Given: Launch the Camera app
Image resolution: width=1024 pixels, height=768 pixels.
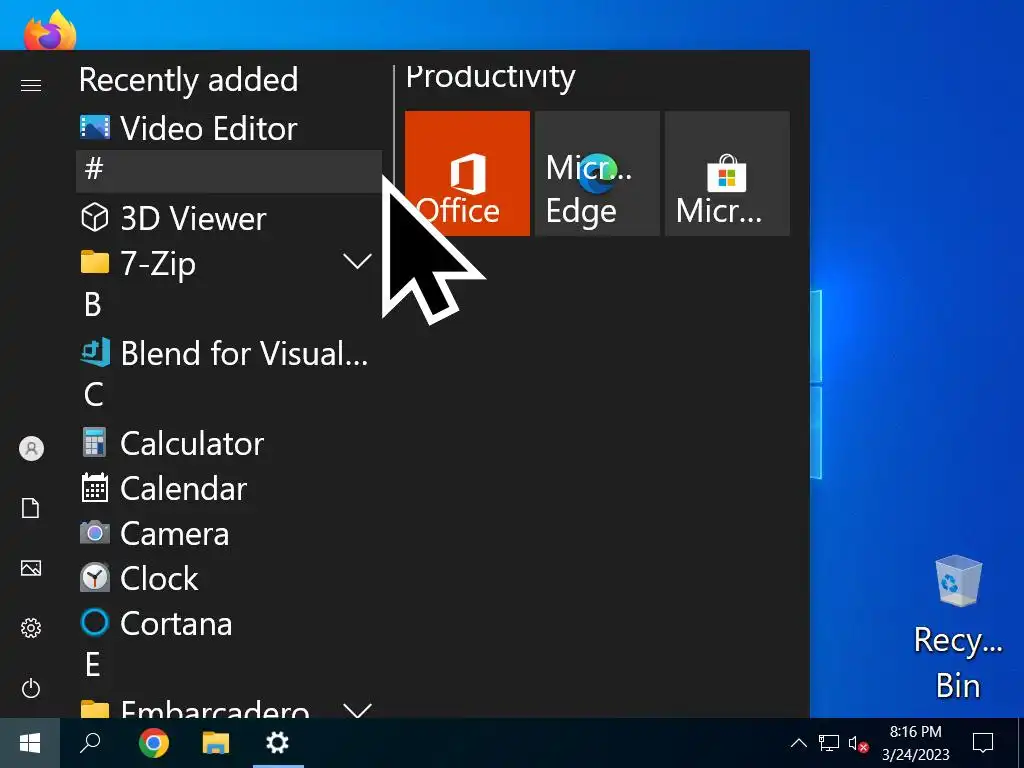Looking at the screenshot, I should click(x=229, y=534).
